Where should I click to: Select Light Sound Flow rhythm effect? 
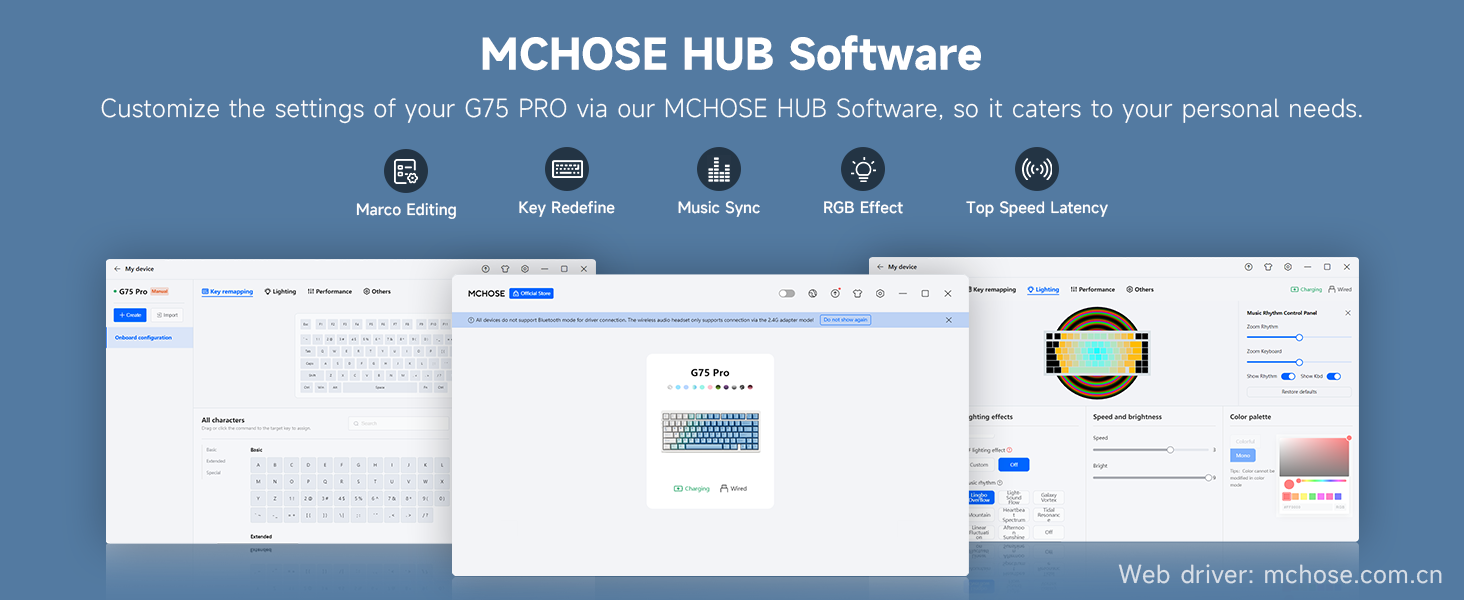coord(1014,497)
